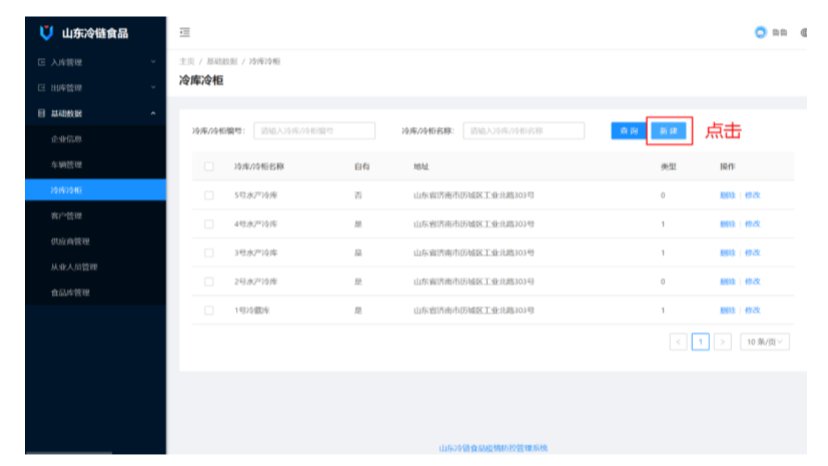828x466 pixels.
Task: Focus the 冷库/冷柜名称 input field
Action: [524, 131]
